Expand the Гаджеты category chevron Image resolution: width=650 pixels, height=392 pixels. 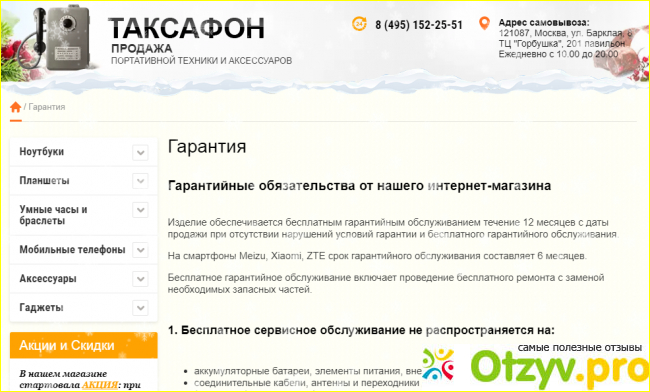click(x=141, y=308)
